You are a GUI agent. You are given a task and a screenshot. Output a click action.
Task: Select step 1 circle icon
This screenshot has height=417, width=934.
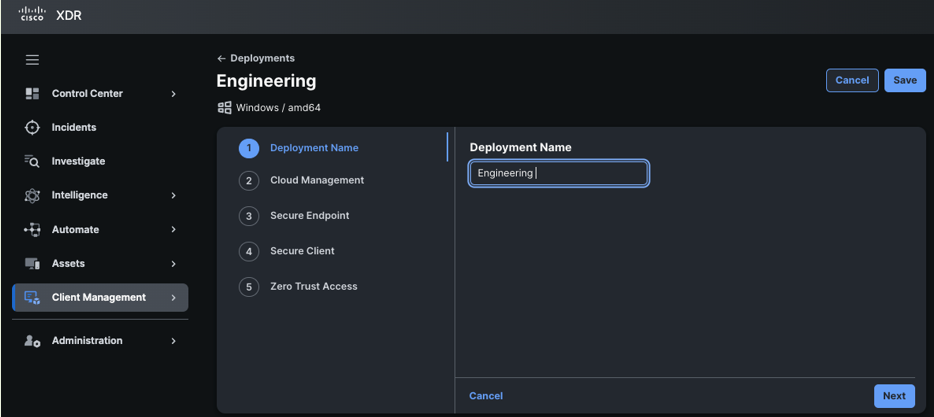[x=249, y=148]
